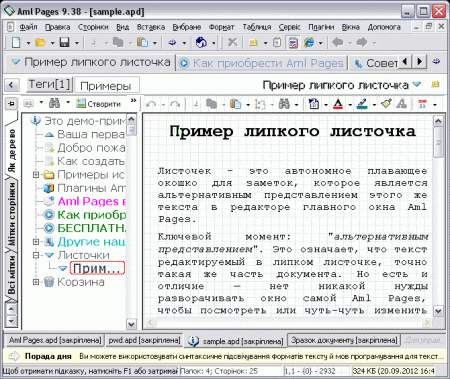Click the New document icon
This screenshot has height=379, width=450.
[x=16, y=42]
